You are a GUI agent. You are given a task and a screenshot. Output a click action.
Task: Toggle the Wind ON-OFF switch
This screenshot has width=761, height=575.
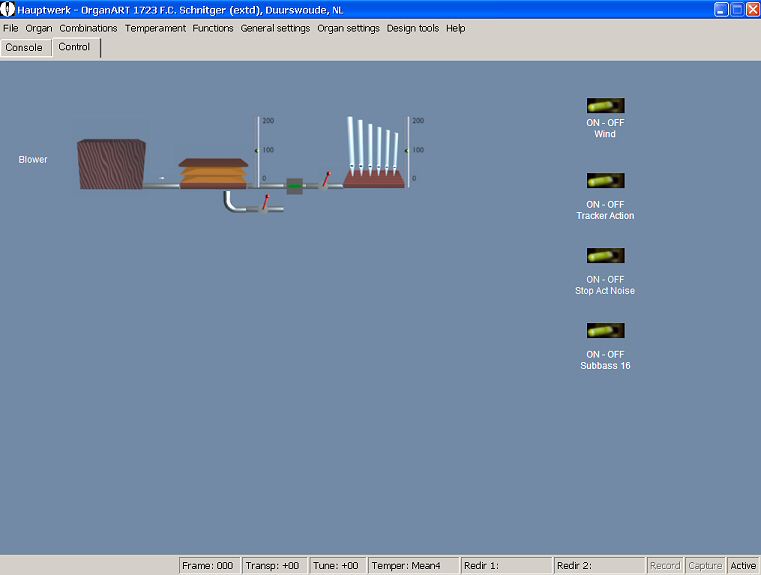click(605, 105)
